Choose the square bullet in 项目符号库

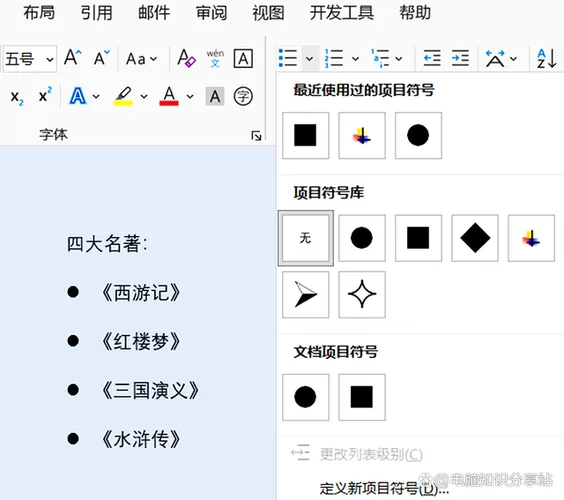418,238
